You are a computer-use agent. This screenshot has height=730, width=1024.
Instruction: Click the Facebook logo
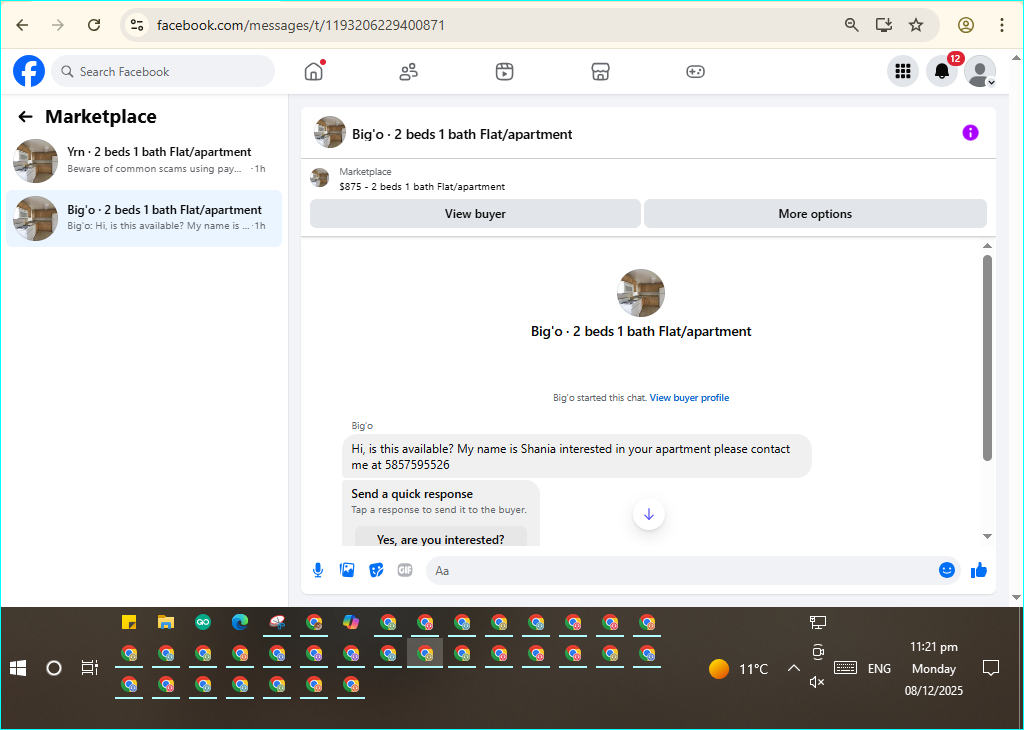29,71
